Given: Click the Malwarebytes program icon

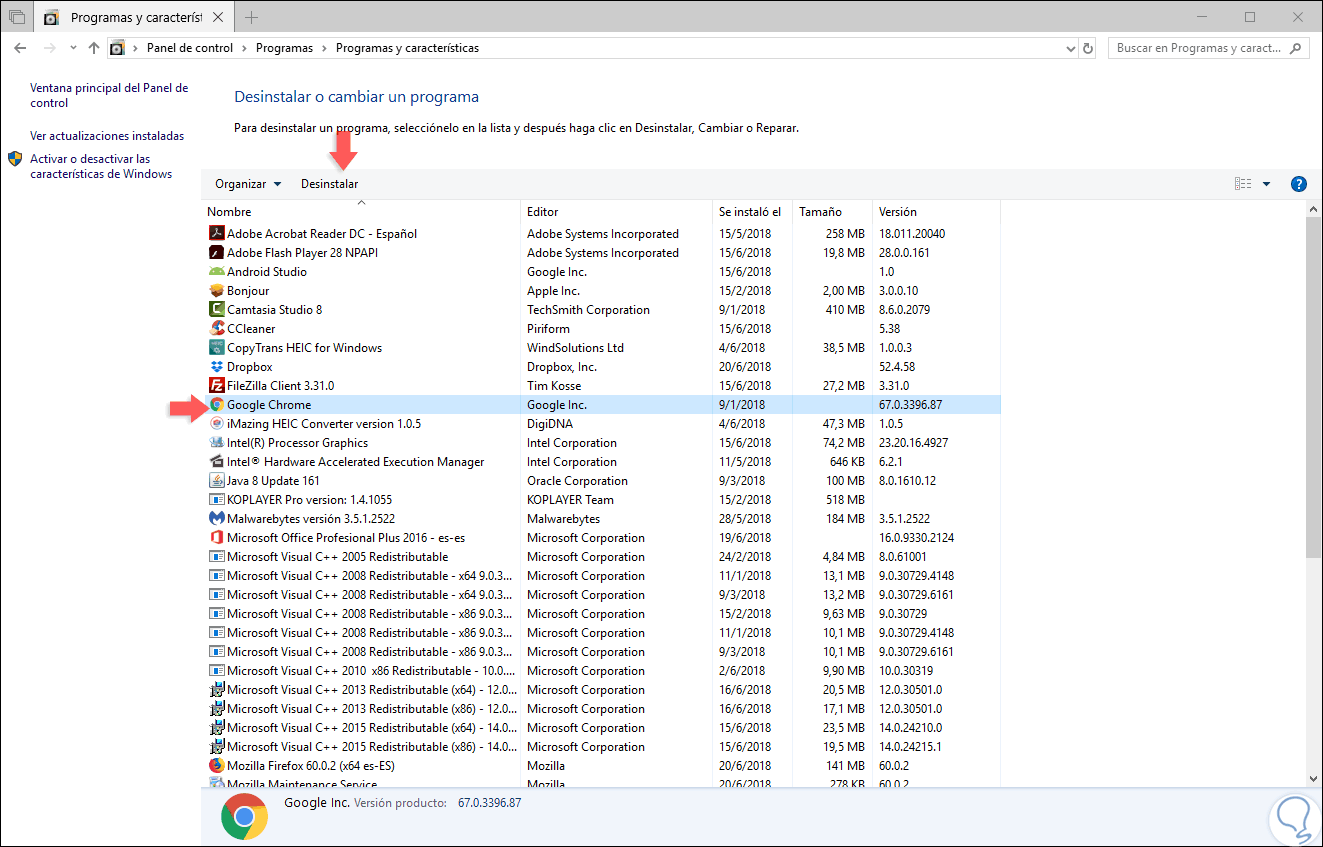Looking at the screenshot, I should [x=217, y=519].
